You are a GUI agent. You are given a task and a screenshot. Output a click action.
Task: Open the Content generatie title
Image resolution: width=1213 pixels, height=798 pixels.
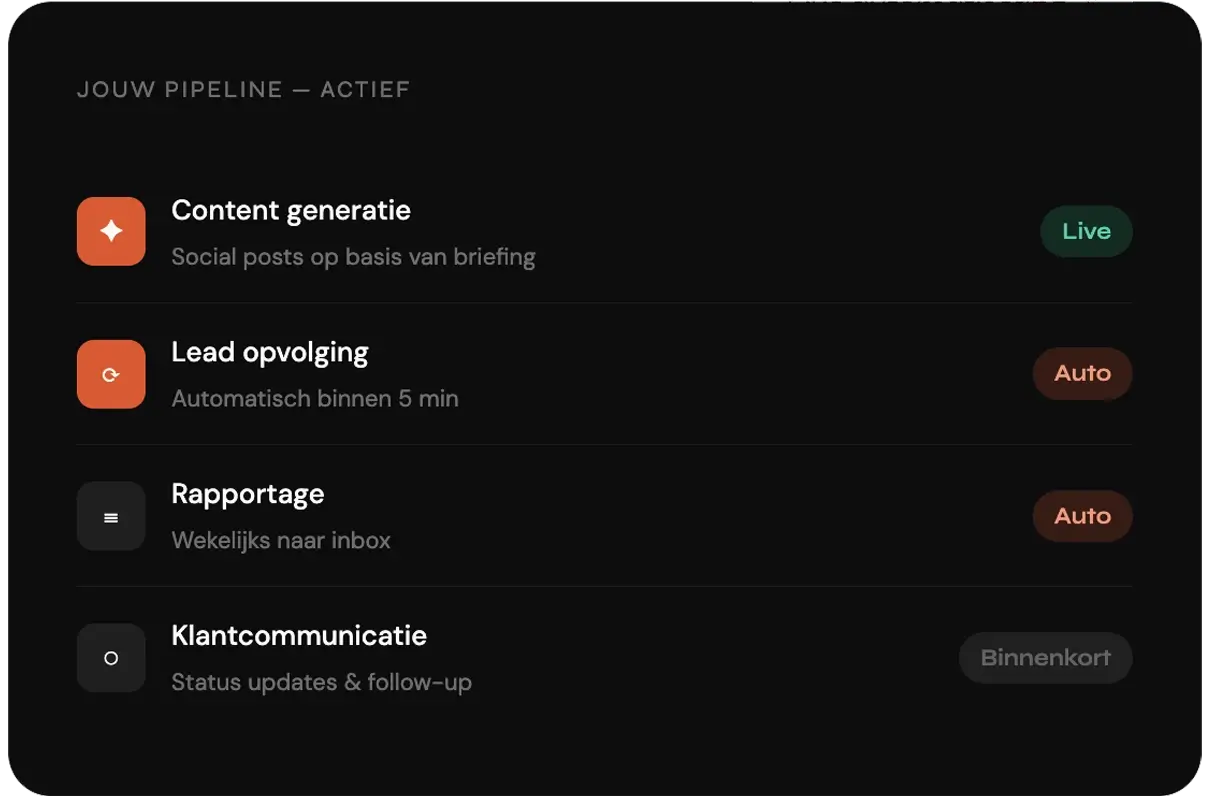coord(291,210)
